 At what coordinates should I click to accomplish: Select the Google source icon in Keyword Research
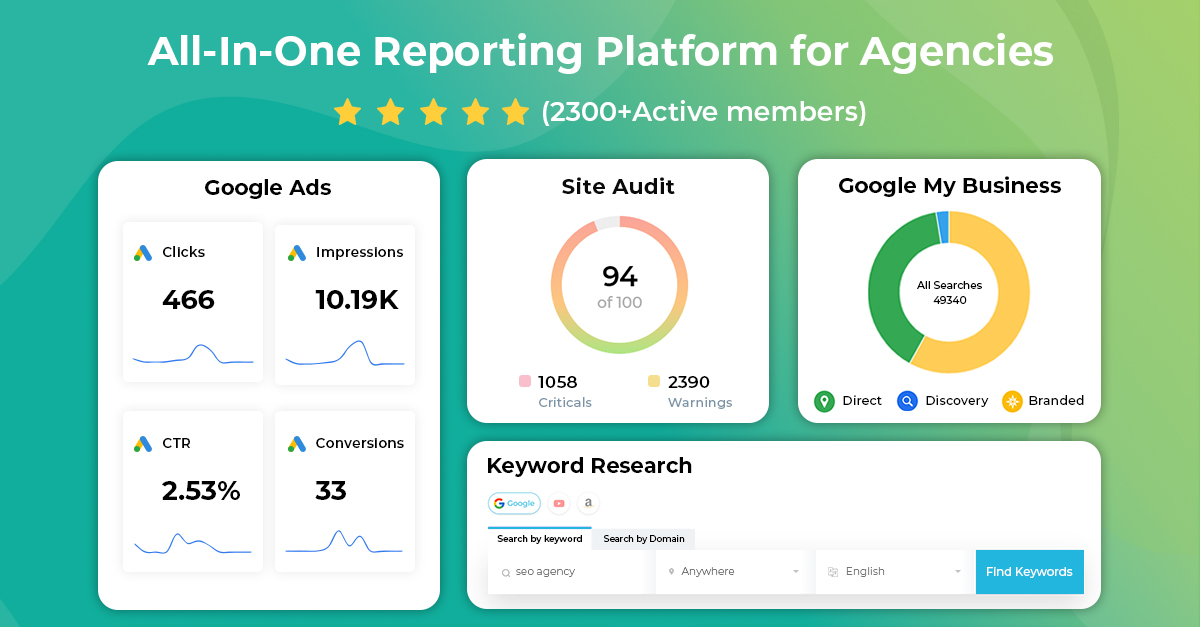pos(513,503)
